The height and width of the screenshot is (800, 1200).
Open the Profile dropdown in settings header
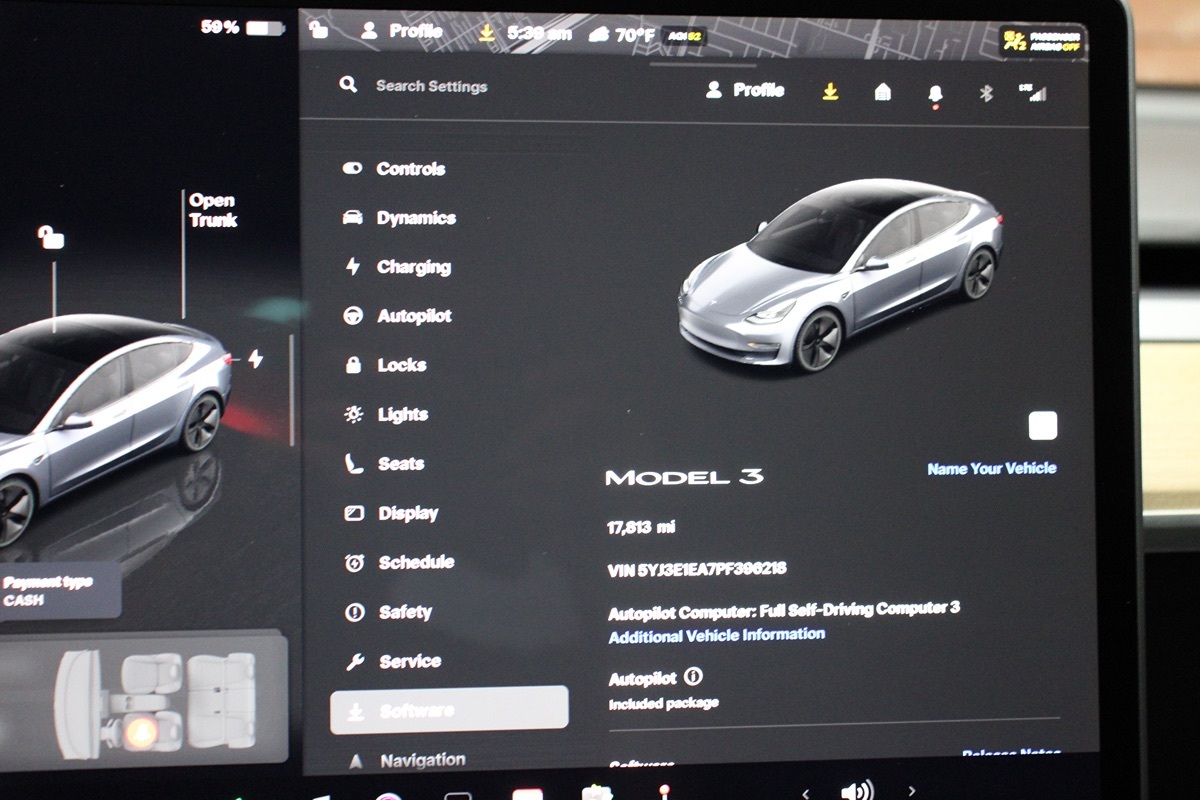pos(745,90)
